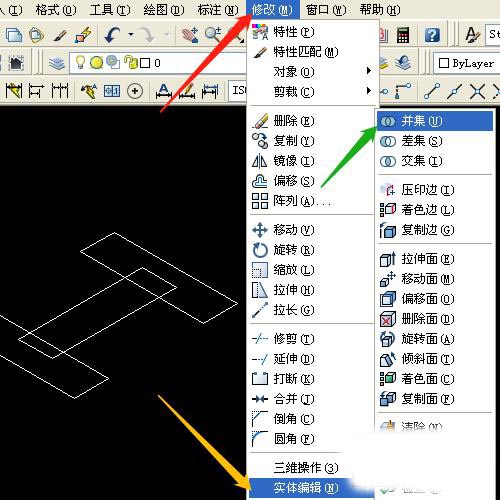
Task: Click 打断(K) Break menu entry
Action: [x=312, y=379]
